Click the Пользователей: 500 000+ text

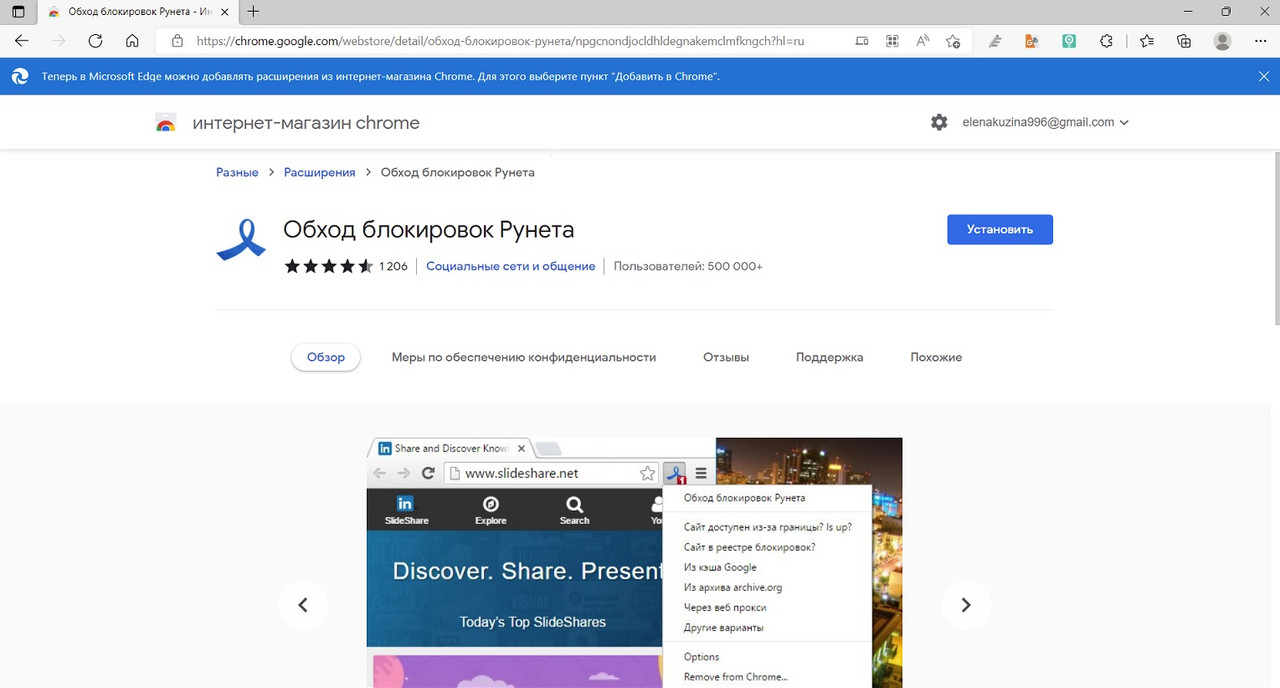pyautogui.click(x=688, y=266)
